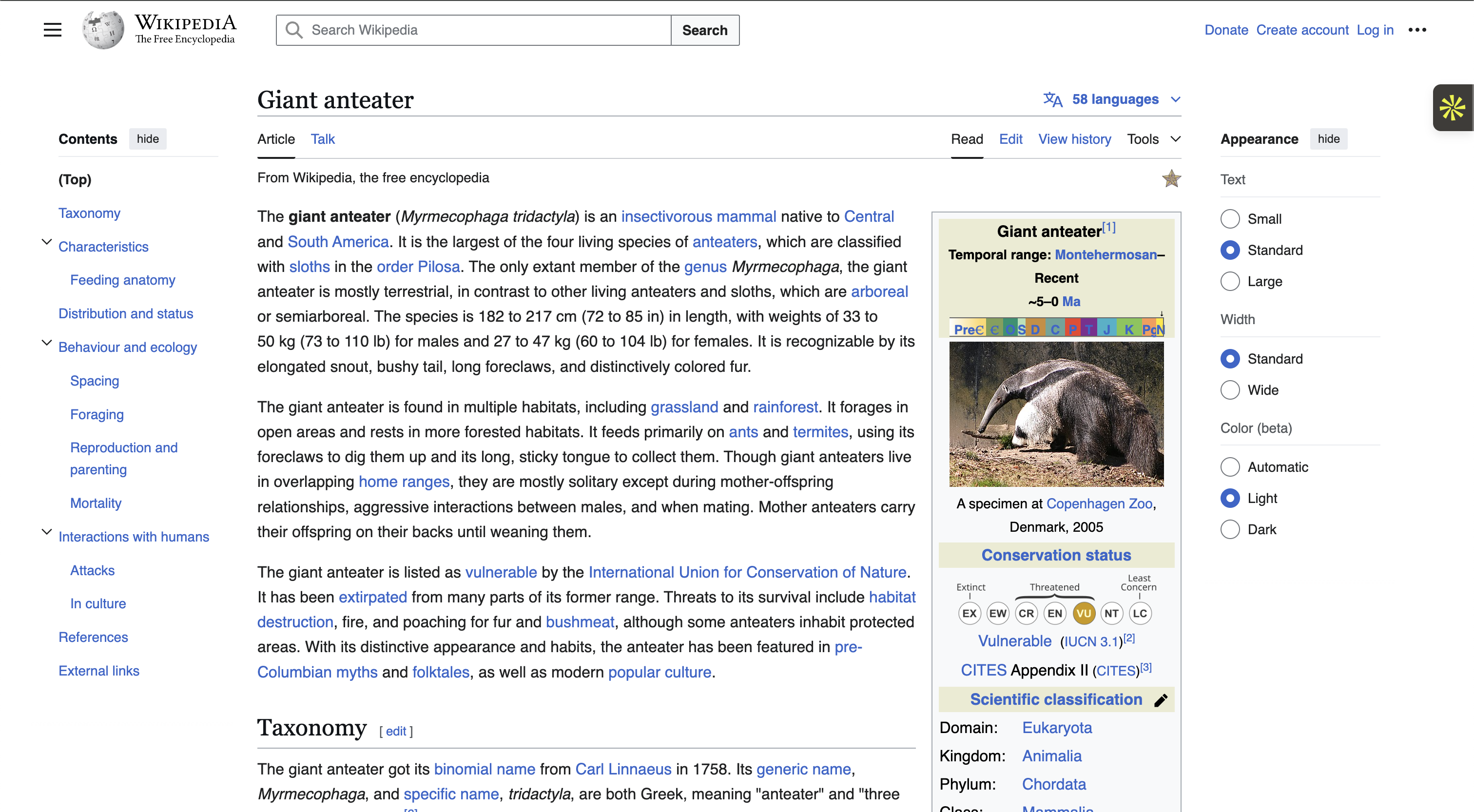This screenshot has width=1474, height=812.
Task: Follow the Copenhagen Zoo link
Action: pyautogui.click(x=1099, y=503)
